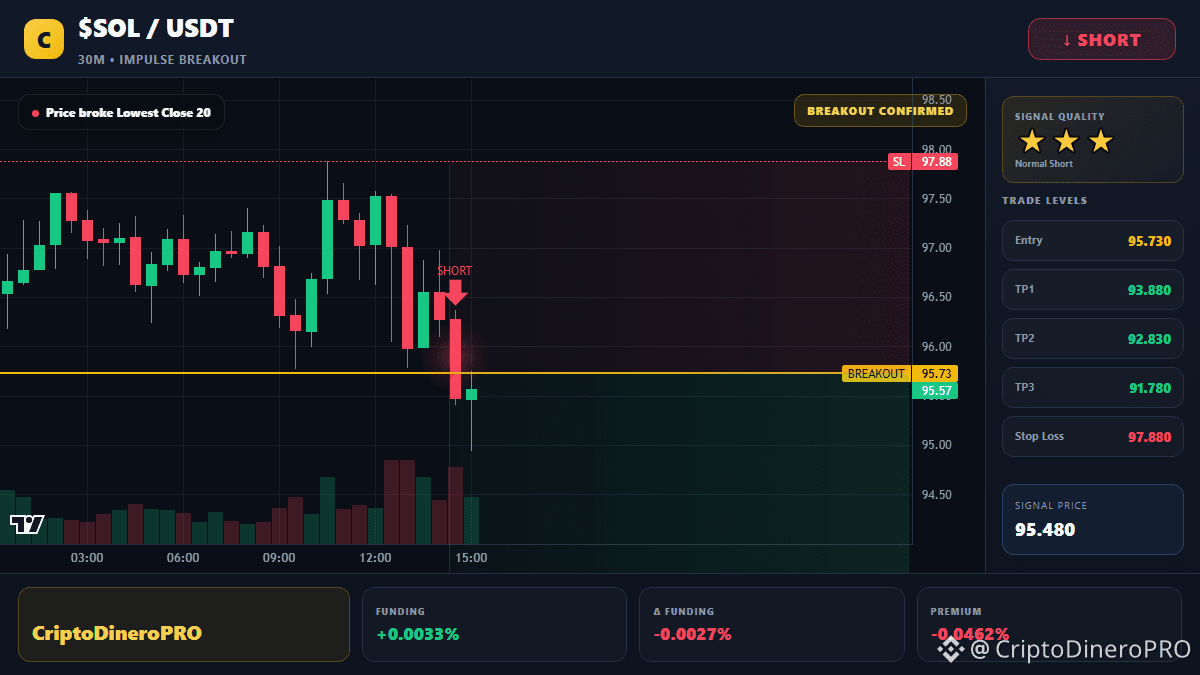Click the SL label on the chart
The height and width of the screenshot is (675, 1200).
(x=899, y=161)
